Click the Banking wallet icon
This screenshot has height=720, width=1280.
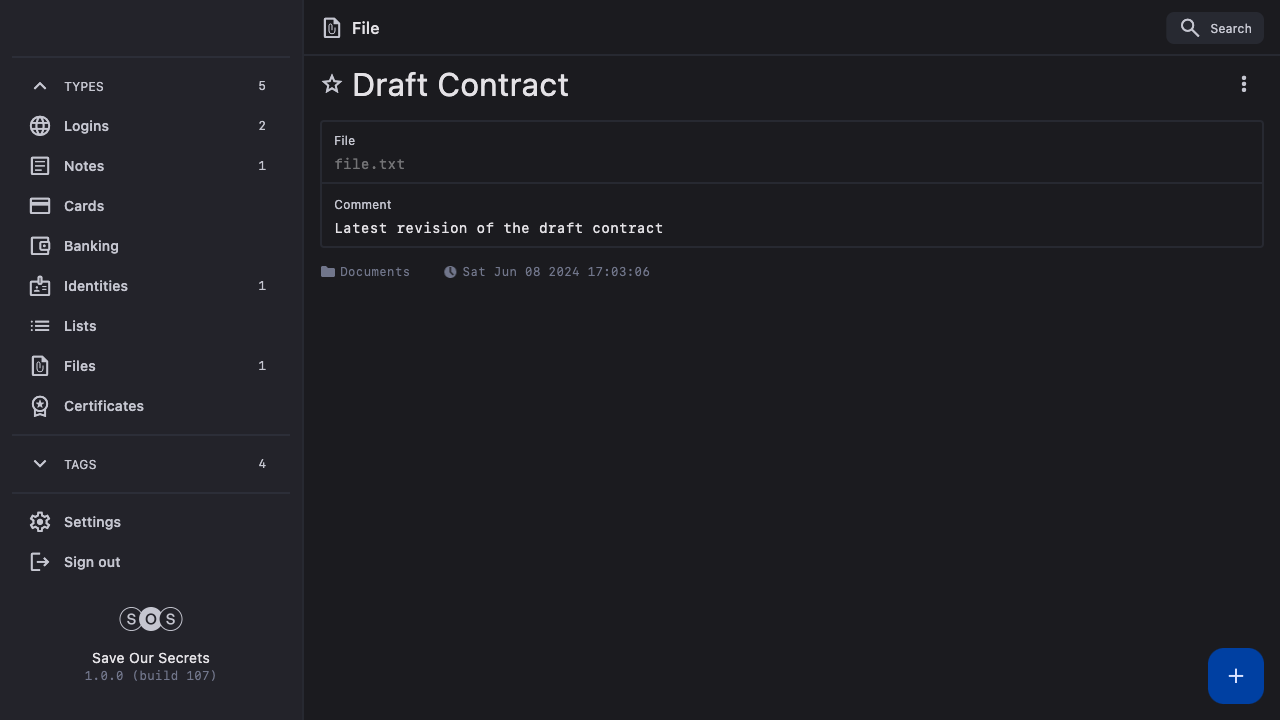tap(40, 246)
